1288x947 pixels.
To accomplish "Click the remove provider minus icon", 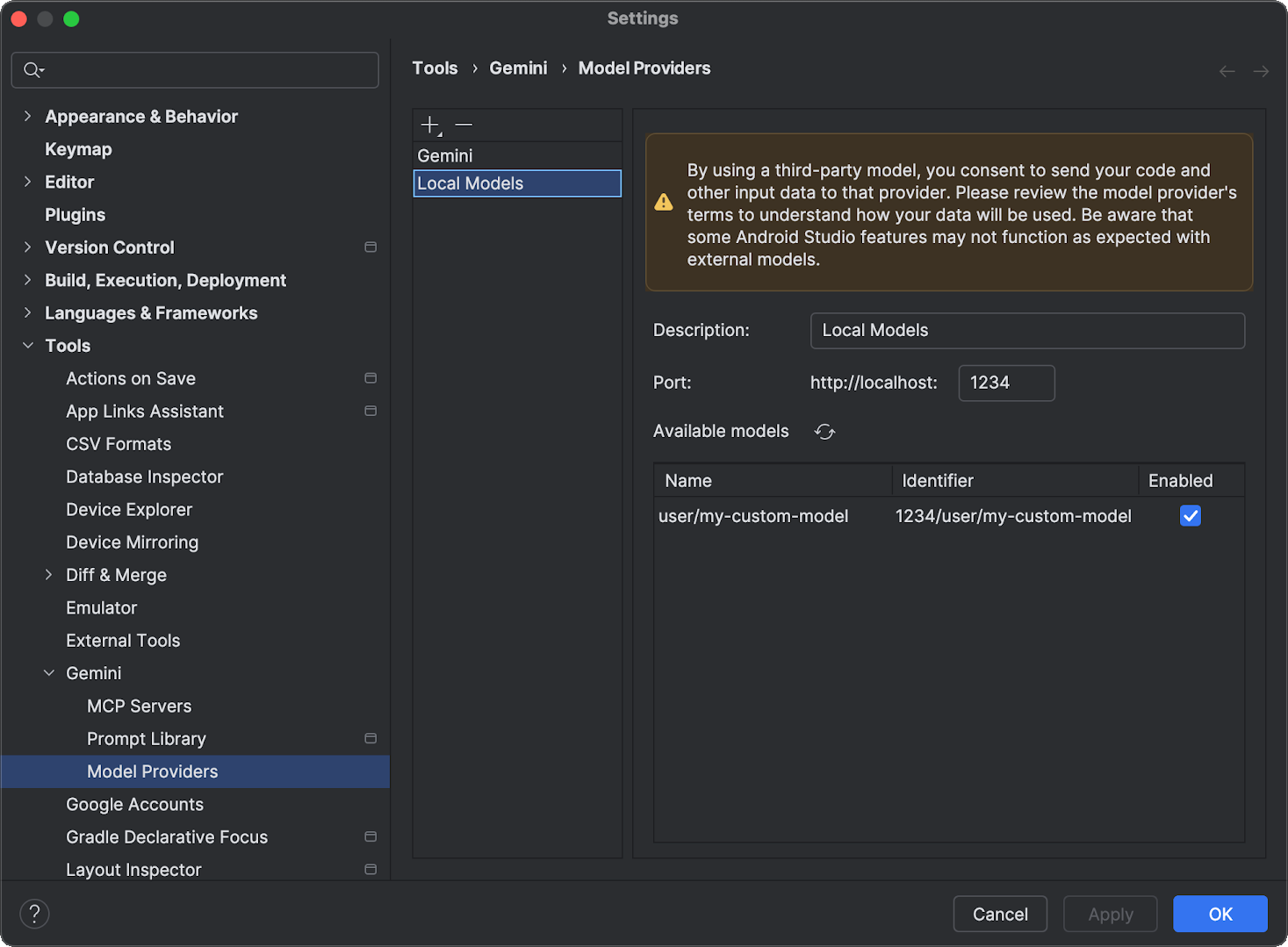I will (x=464, y=126).
